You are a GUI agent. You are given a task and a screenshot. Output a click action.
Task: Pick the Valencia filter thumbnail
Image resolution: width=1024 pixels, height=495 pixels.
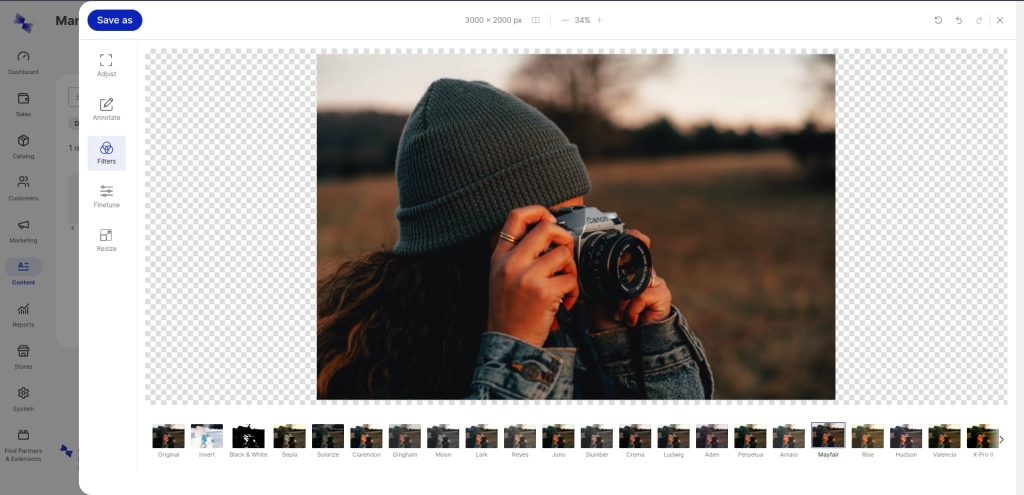point(944,436)
